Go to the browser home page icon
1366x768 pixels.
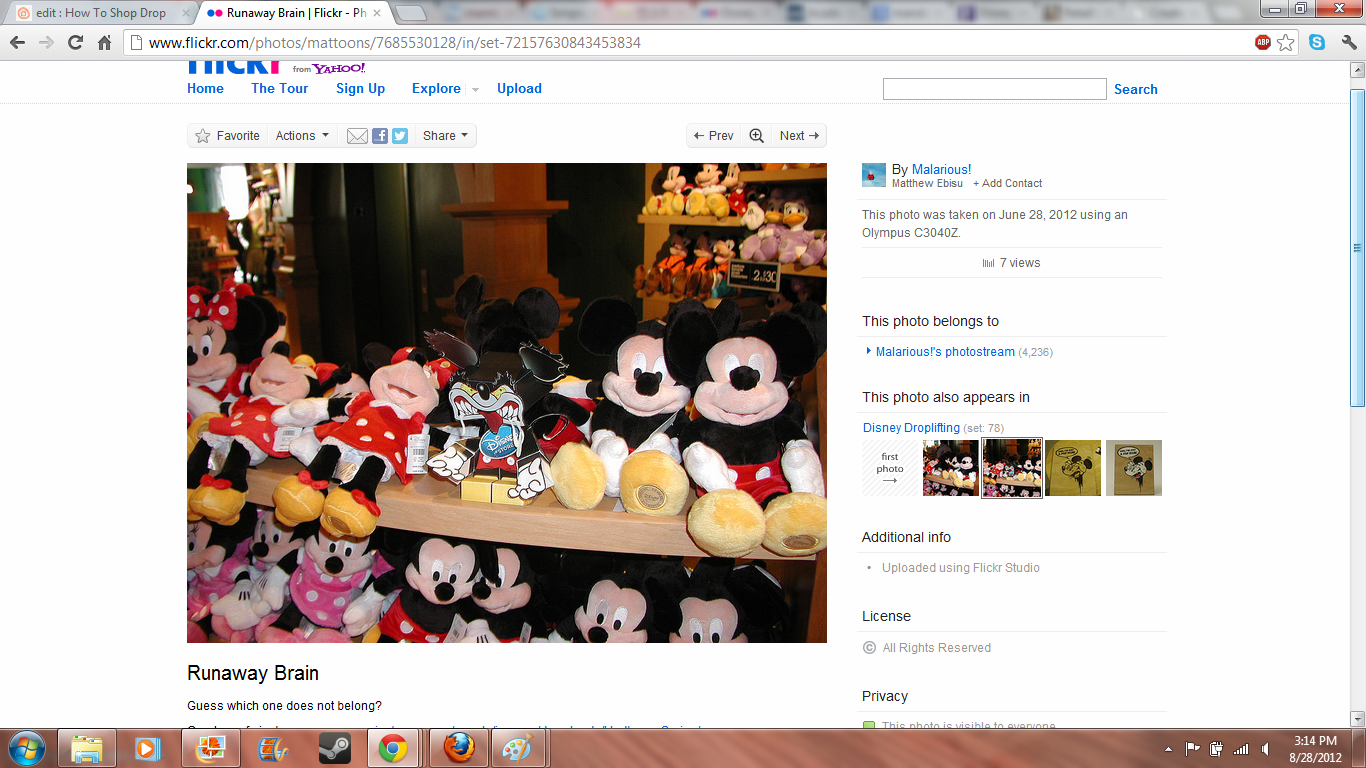click(104, 42)
